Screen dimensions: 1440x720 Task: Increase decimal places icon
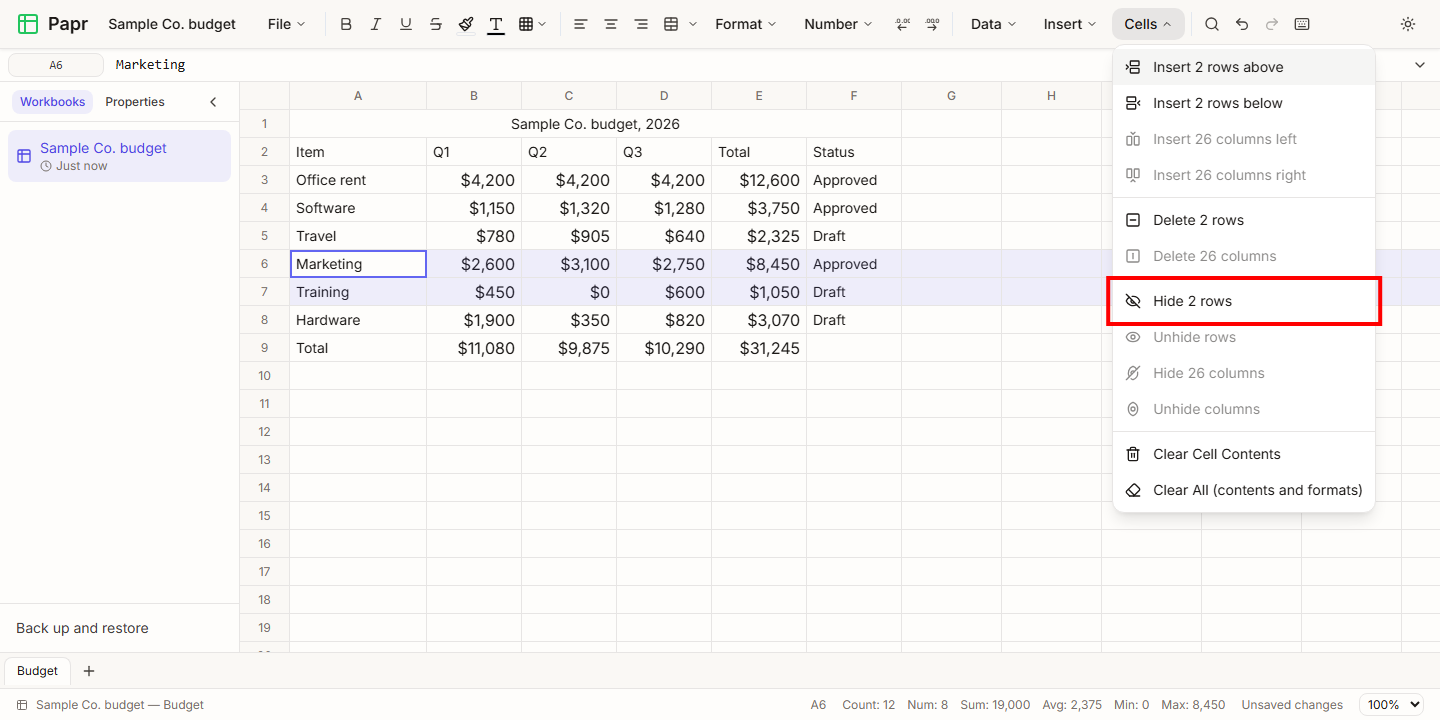point(932,24)
